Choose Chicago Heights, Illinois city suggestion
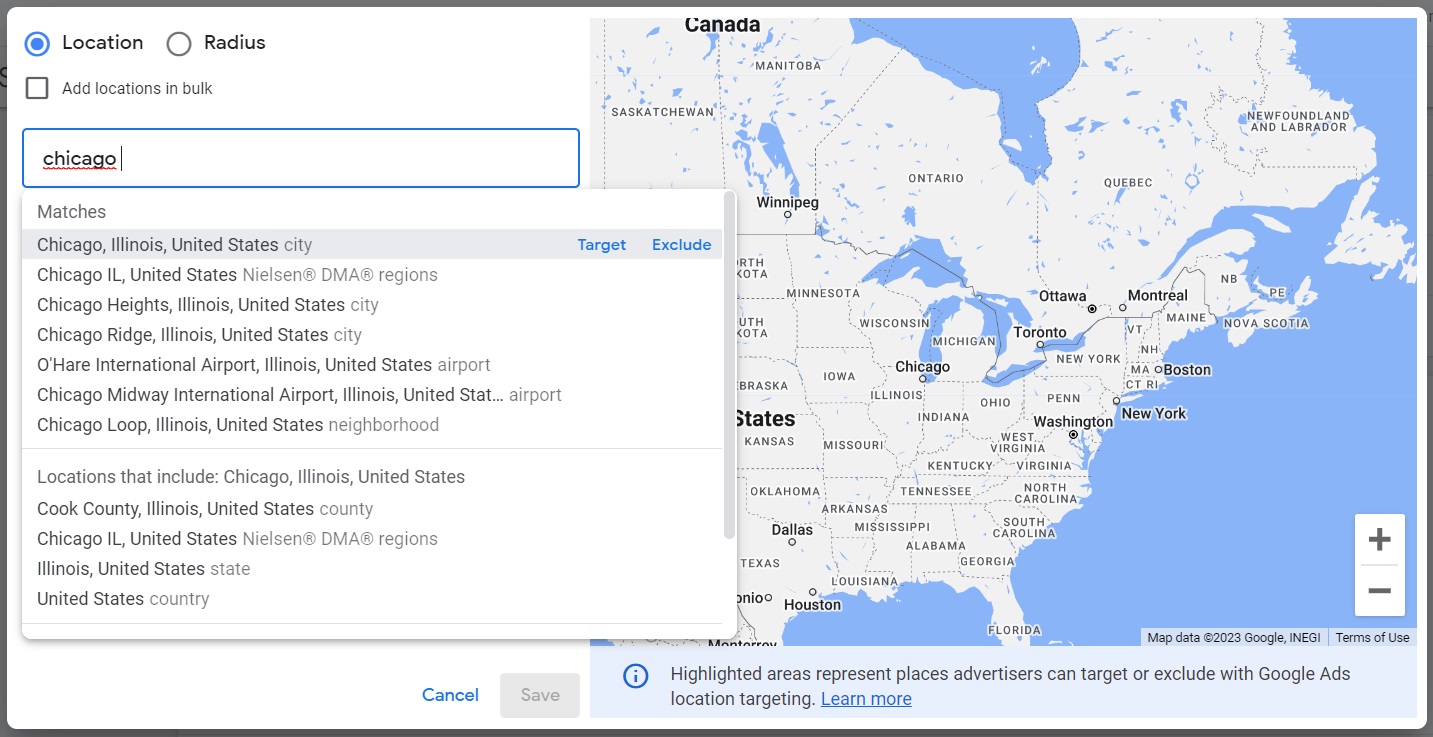 pos(372,305)
